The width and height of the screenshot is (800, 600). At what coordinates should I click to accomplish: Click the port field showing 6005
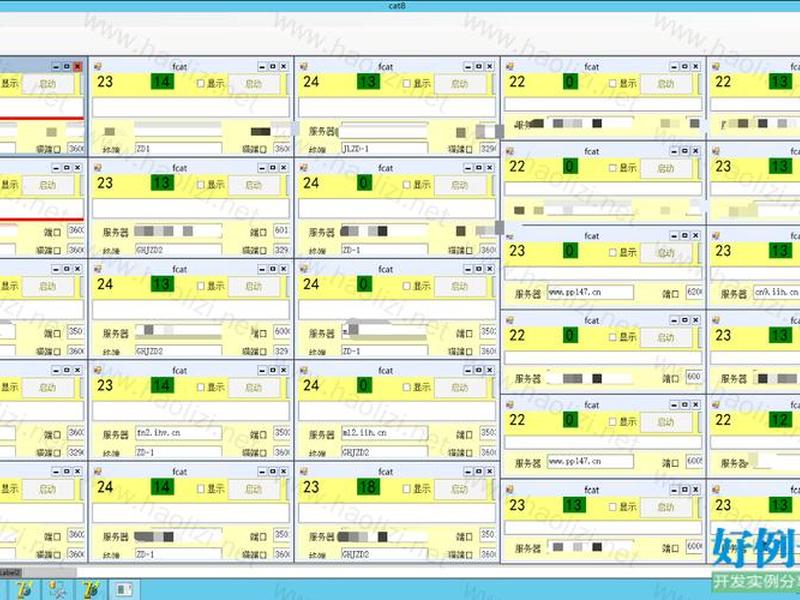[x=694, y=461]
